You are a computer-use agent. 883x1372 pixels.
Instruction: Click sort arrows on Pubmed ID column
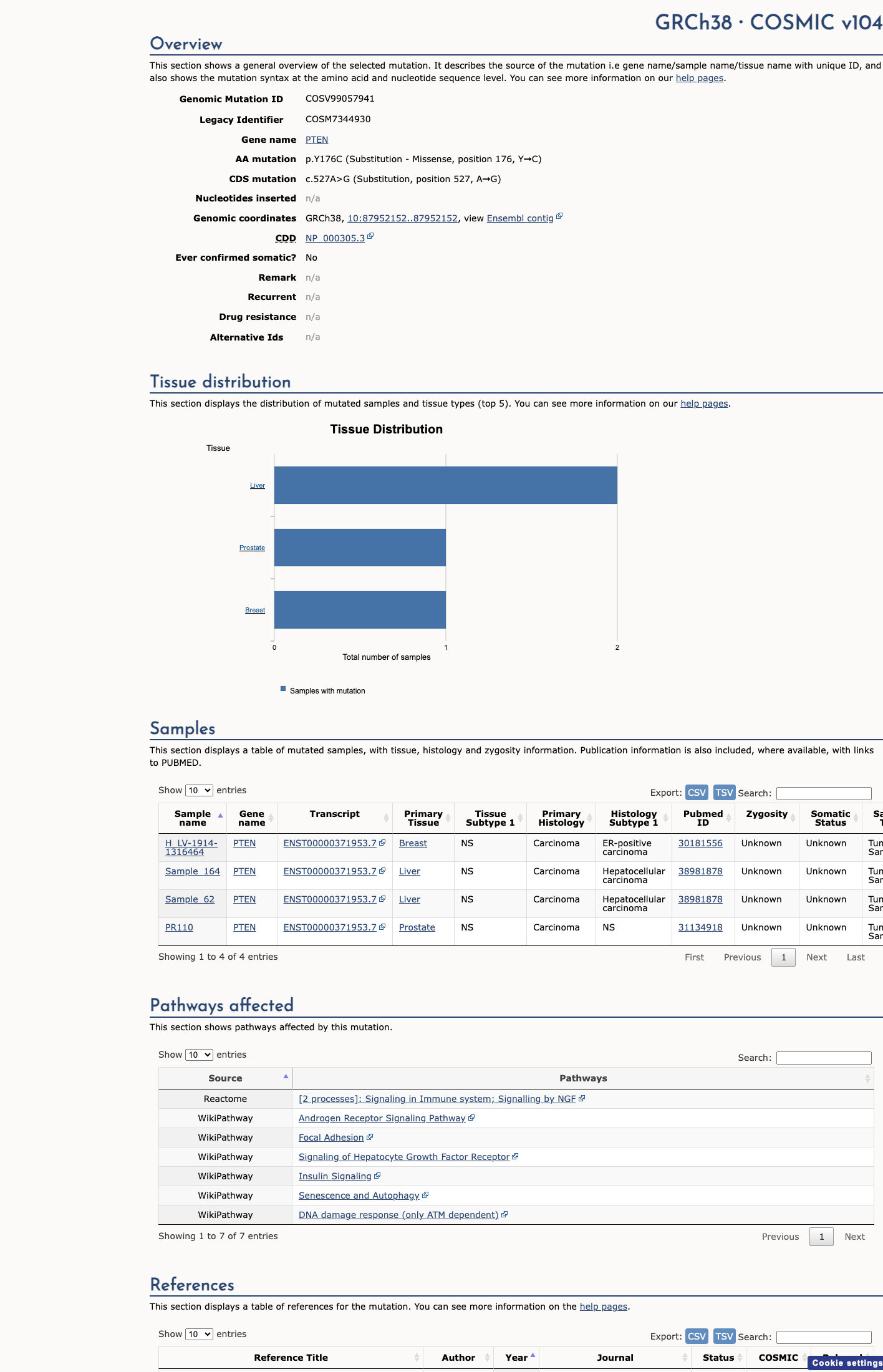(728, 818)
